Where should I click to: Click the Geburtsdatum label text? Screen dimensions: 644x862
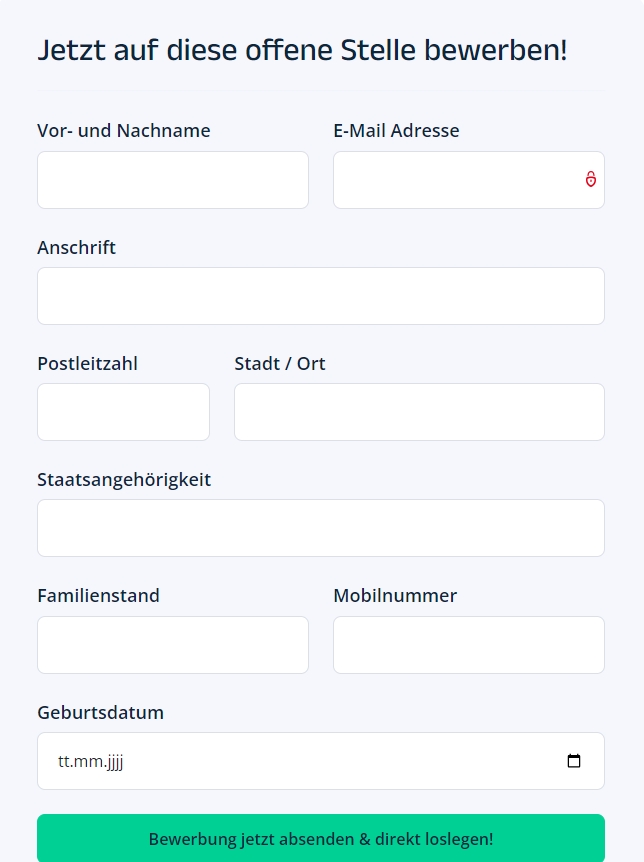click(101, 712)
